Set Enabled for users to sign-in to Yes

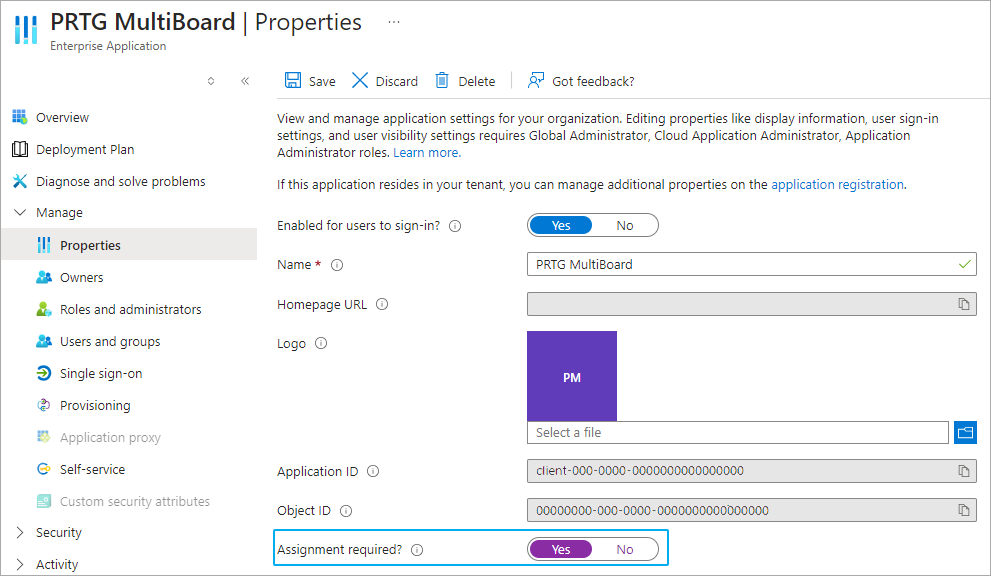coord(561,226)
